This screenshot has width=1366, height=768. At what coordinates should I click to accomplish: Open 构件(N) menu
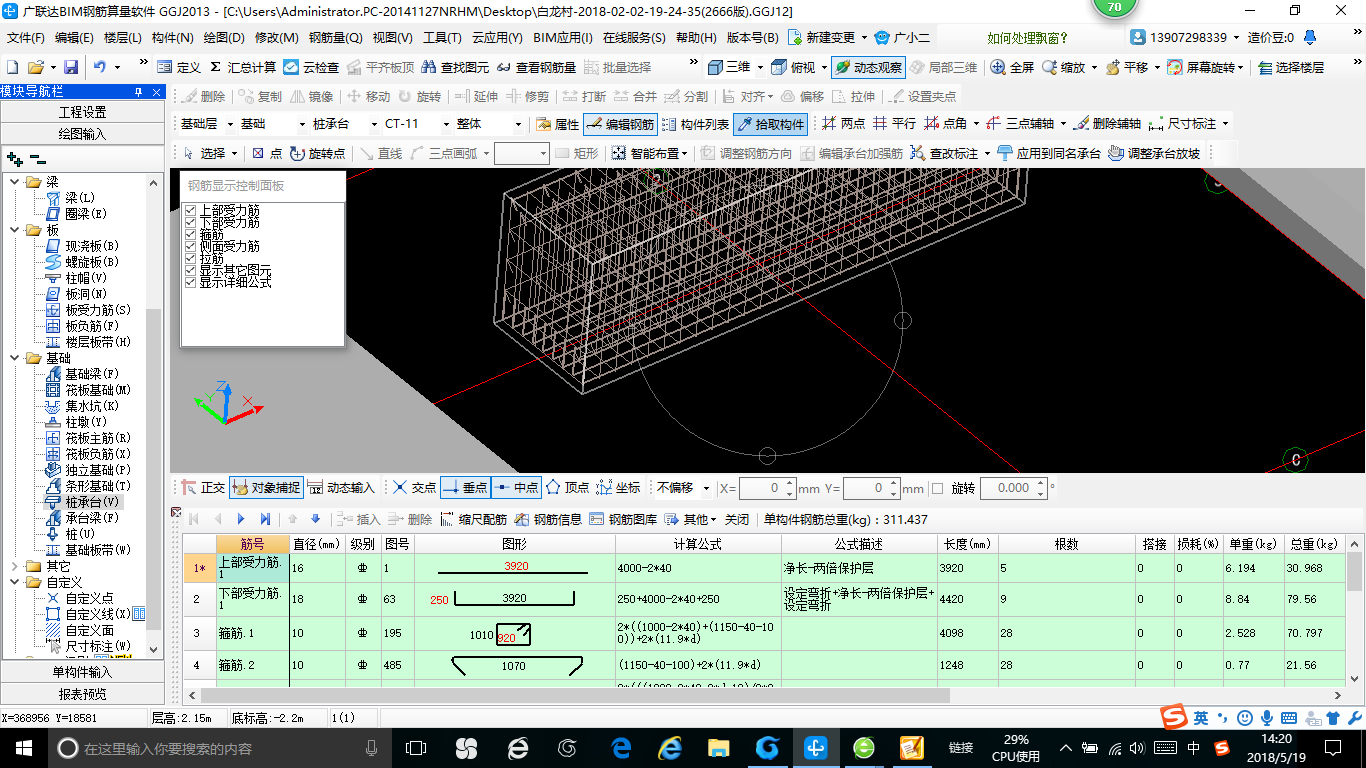coord(172,38)
